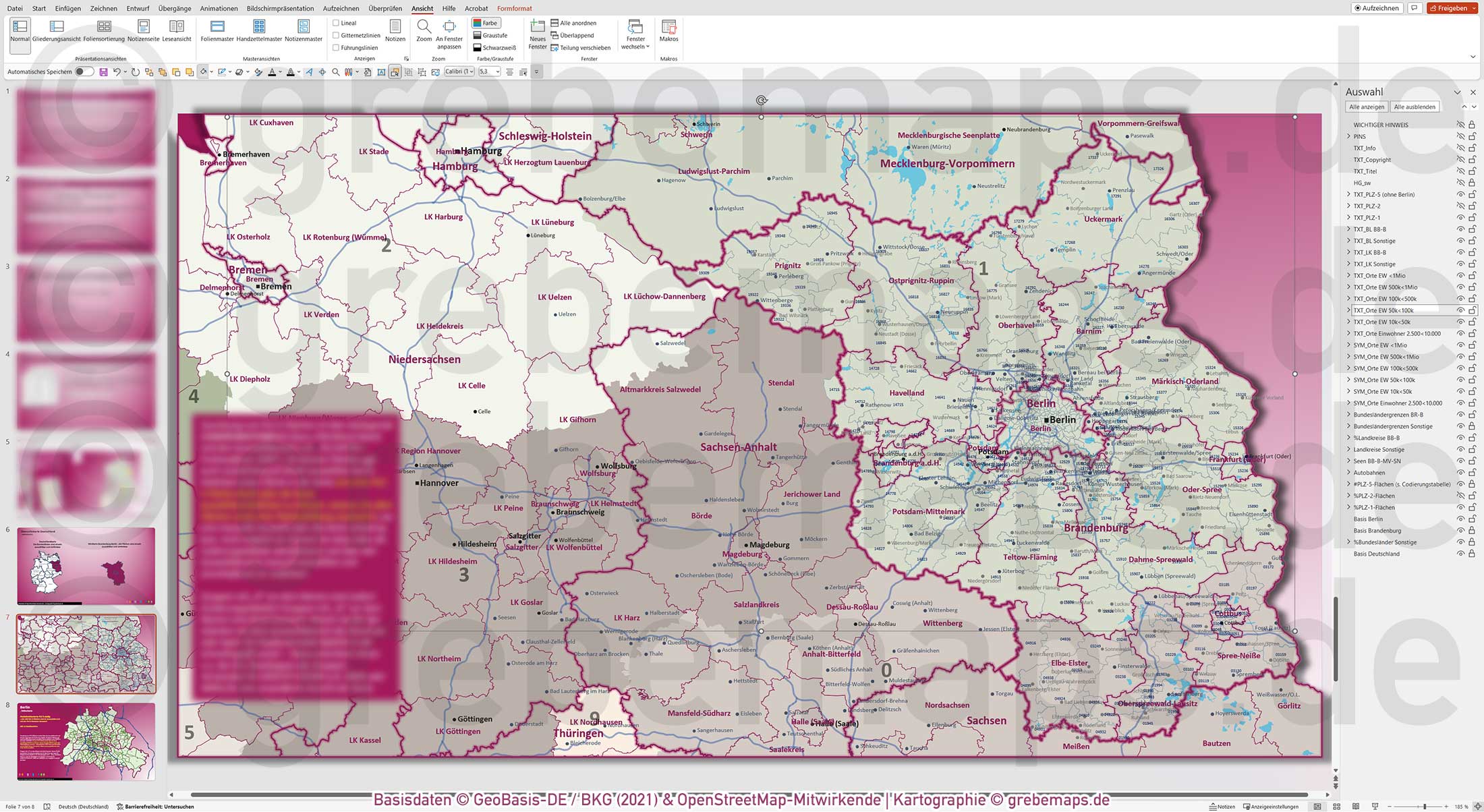Collapse the Auswahl panel chevron

pyautogui.click(x=1458, y=92)
